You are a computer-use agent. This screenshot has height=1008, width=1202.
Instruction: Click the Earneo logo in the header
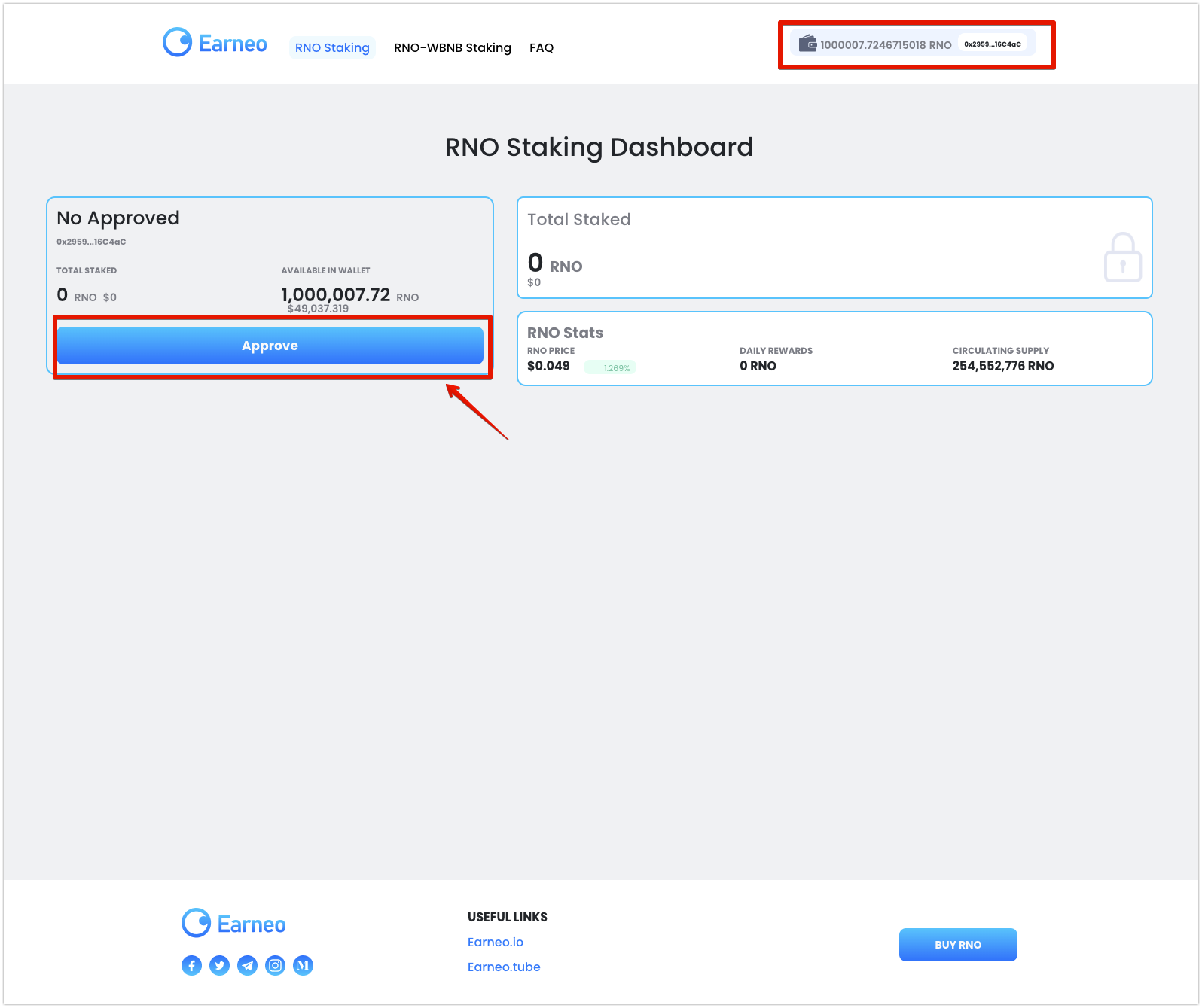tap(215, 43)
